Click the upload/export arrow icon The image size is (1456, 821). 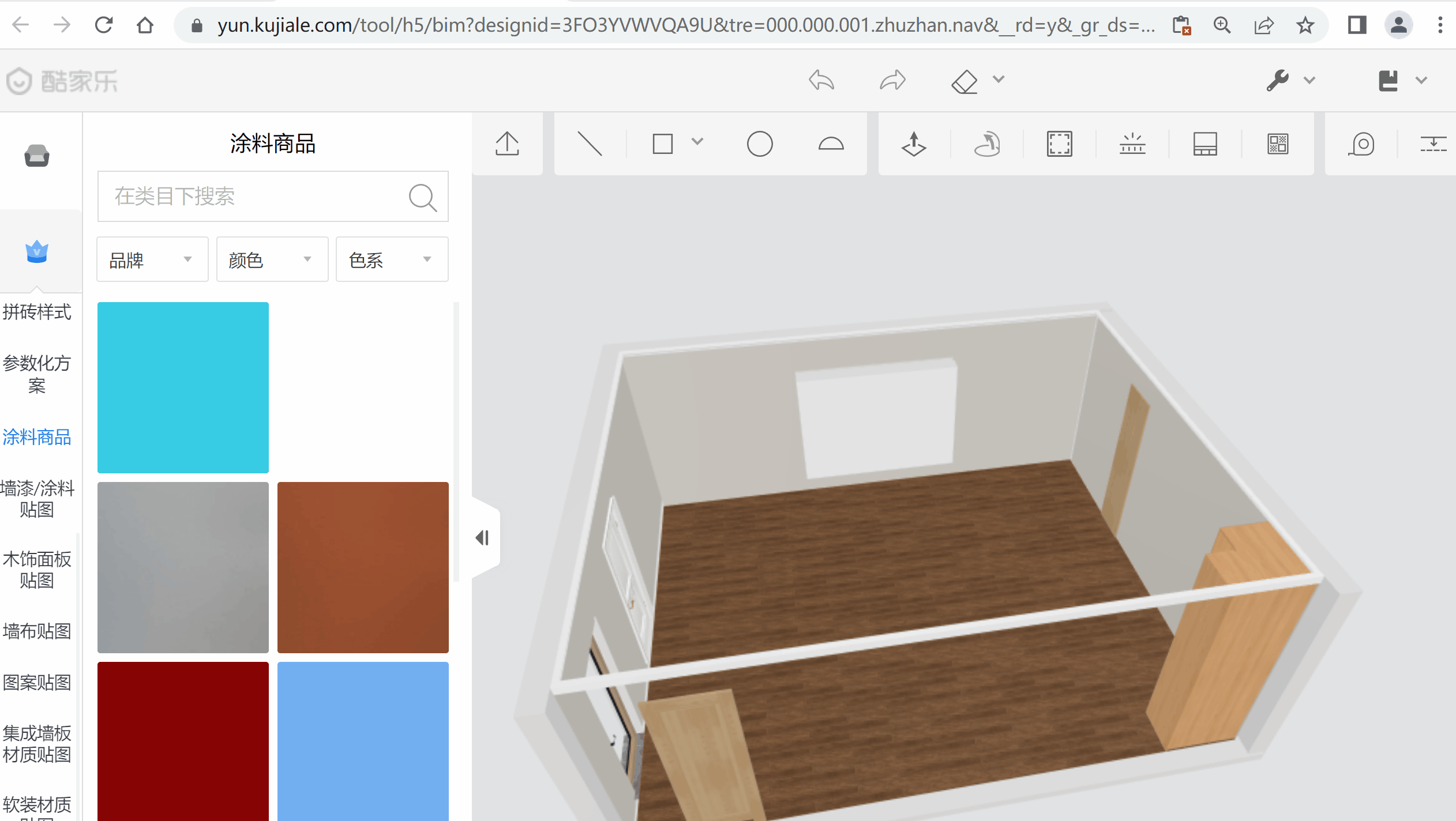point(507,144)
